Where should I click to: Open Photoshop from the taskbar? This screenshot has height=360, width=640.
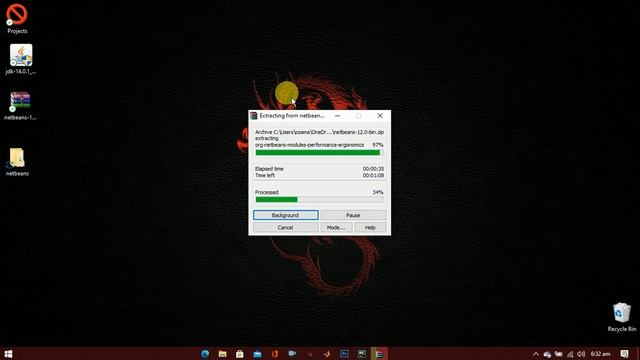point(344,353)
